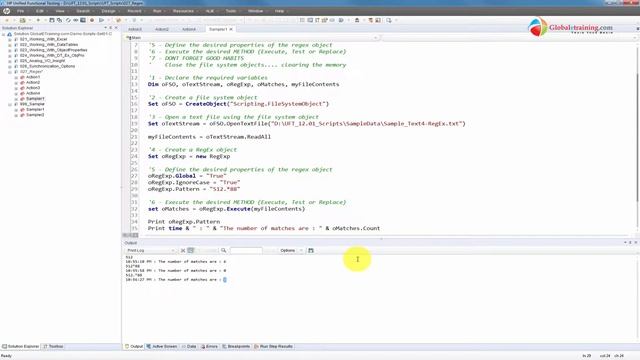The width and height of the screenshot is (640, 360).
Task: Switch to the Toolbox bottom tab
Action: pos(53,346)
